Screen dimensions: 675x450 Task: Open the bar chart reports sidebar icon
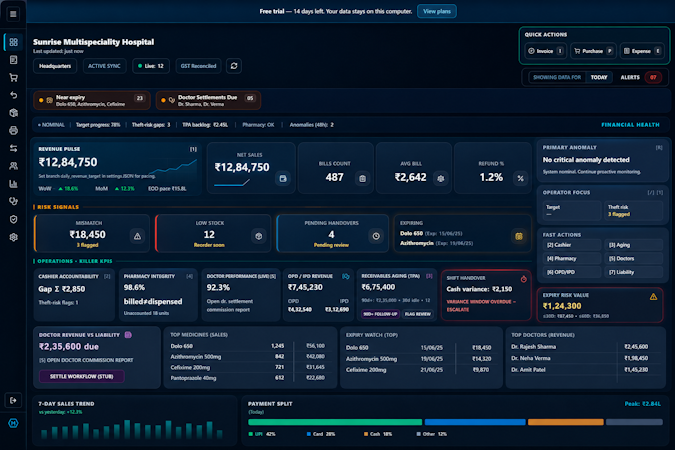(x=13, y=184)
